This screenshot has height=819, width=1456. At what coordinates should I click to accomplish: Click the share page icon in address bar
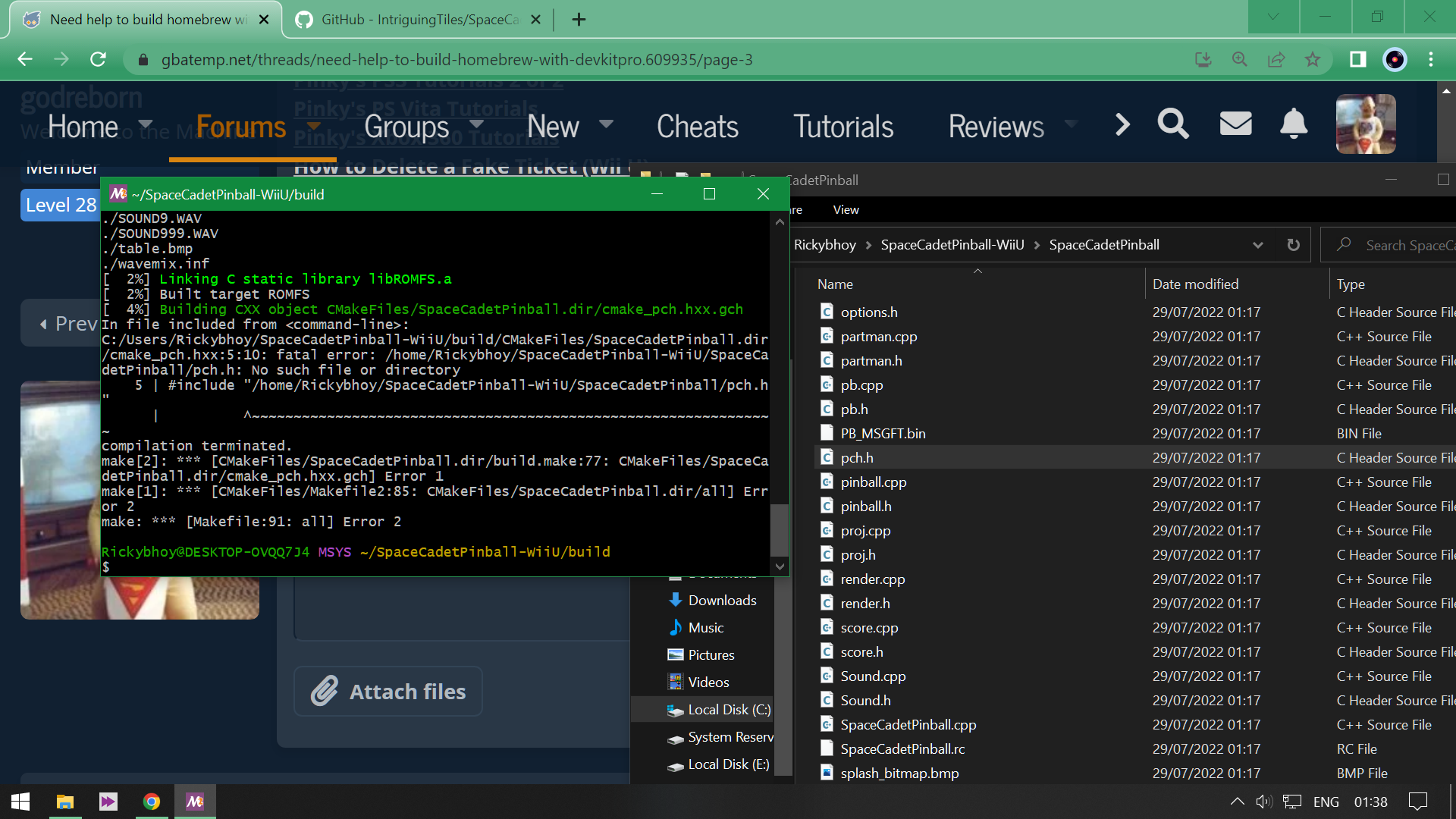pyautogui.click(x=1276, y=59)
